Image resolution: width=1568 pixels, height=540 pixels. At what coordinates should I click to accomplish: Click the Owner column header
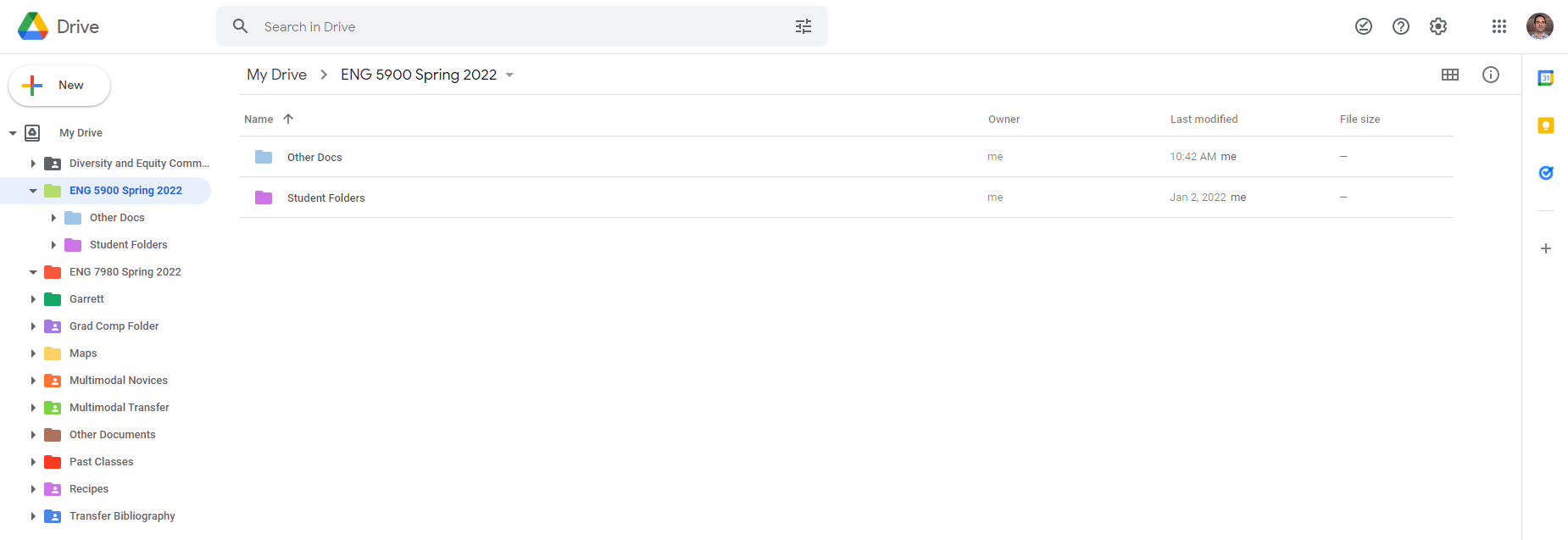pyautogui.click(x=1004, y=120)
